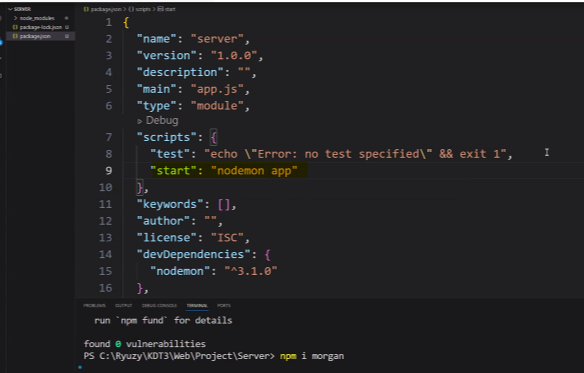Screen dimensions: 584x373
Task: Click the "nodemon" key on line 15
Action: [180, 271]
